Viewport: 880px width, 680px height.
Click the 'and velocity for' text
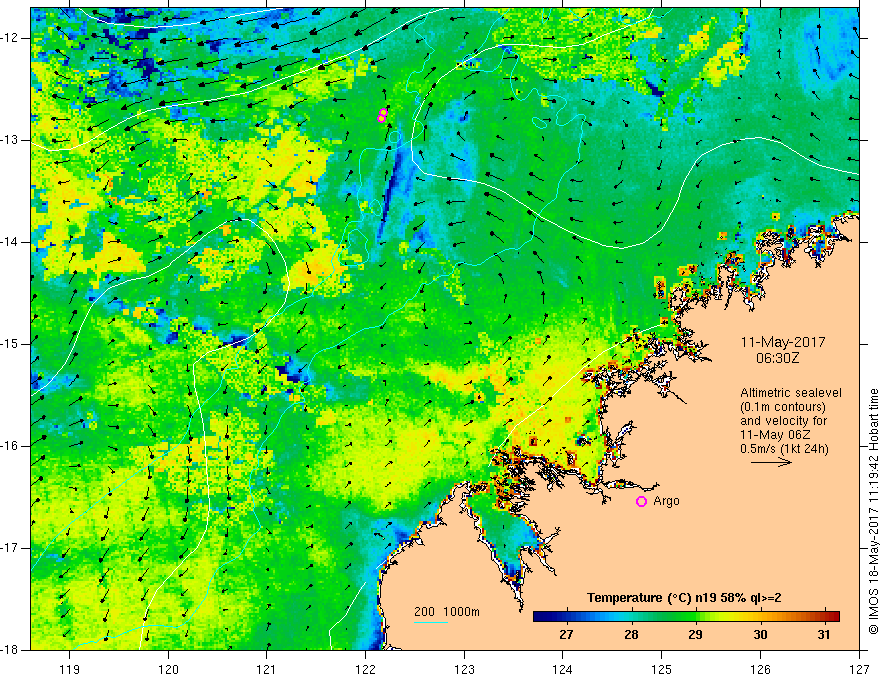[783, 421]
